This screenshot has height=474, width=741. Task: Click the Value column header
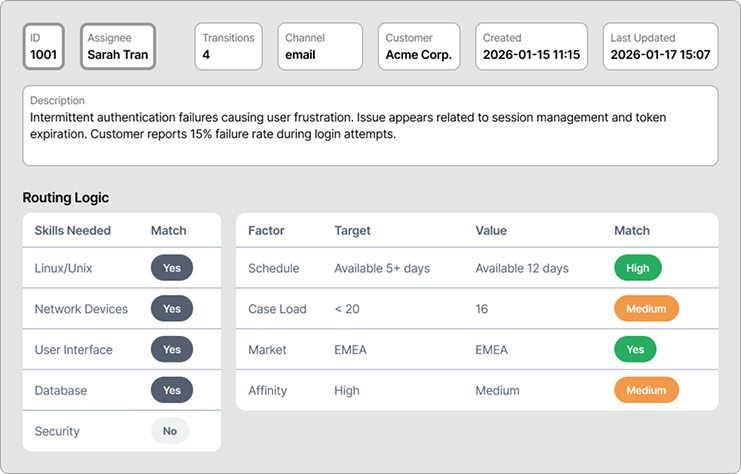[x=491, y=231]
